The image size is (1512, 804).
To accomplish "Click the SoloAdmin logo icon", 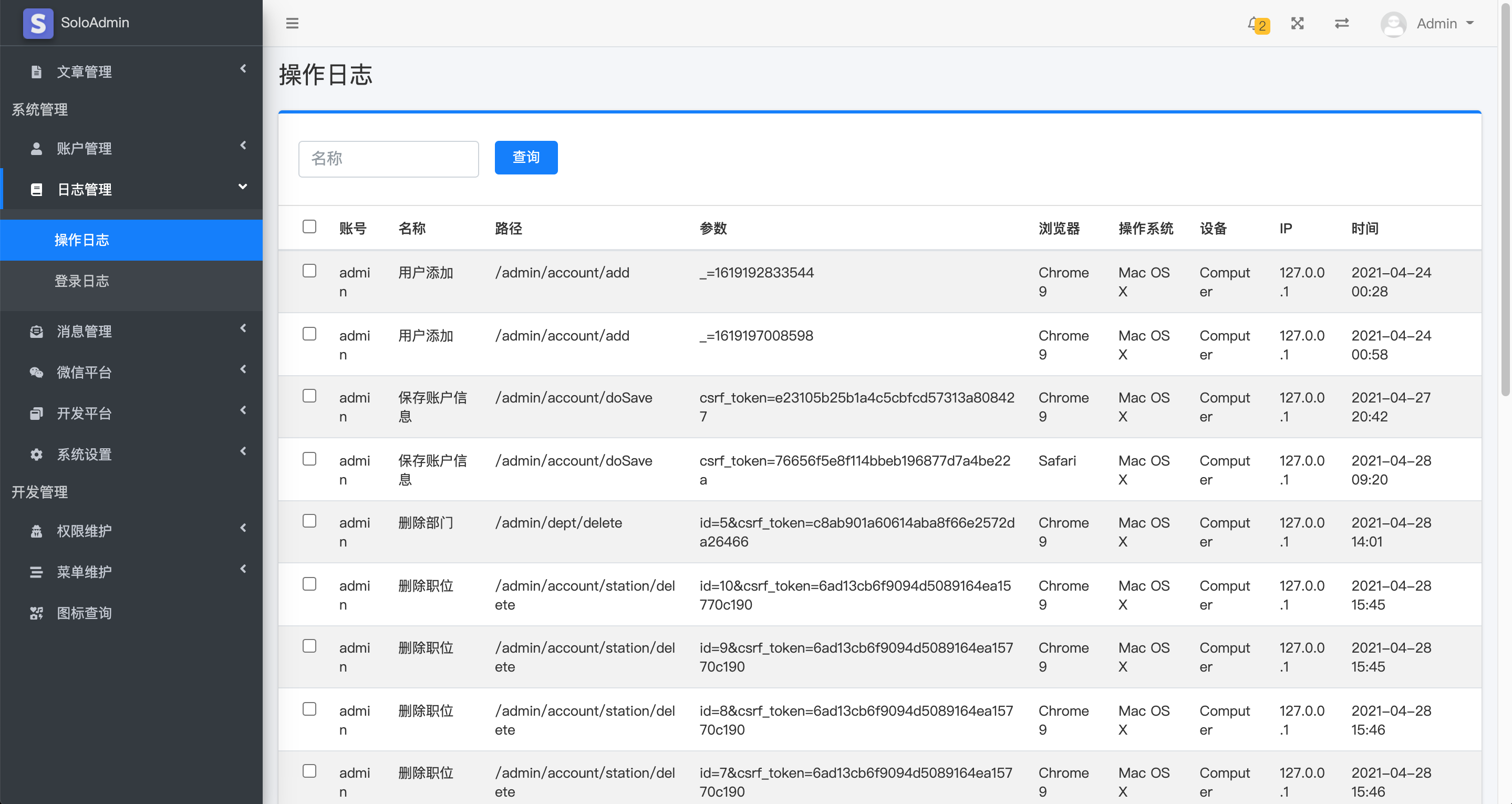I will [x=38, y=23].
